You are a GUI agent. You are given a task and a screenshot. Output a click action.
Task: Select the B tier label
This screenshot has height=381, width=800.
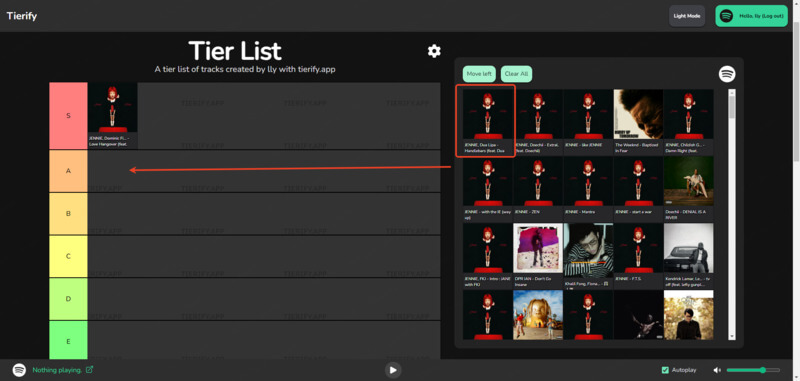coord(68,214)
